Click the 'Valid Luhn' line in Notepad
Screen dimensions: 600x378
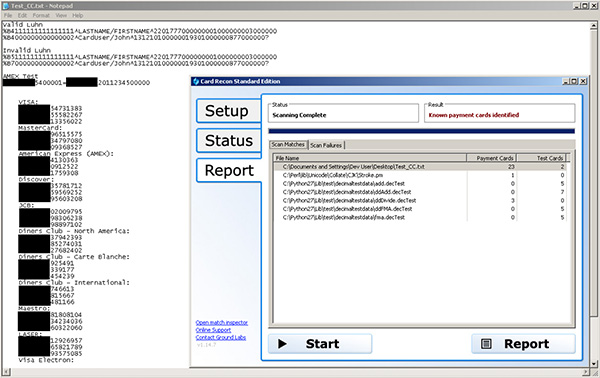(23, 24)
